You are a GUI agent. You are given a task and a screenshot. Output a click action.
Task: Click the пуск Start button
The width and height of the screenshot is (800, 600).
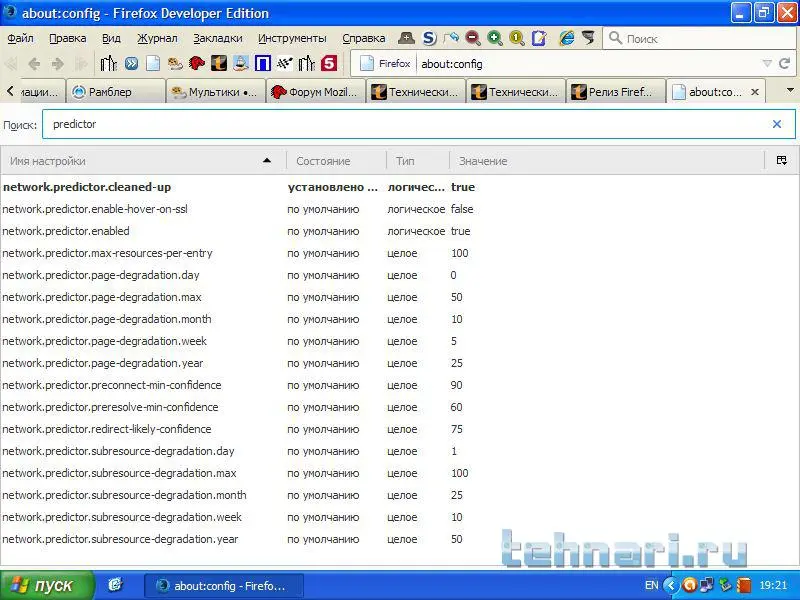[x=47, y=585]
